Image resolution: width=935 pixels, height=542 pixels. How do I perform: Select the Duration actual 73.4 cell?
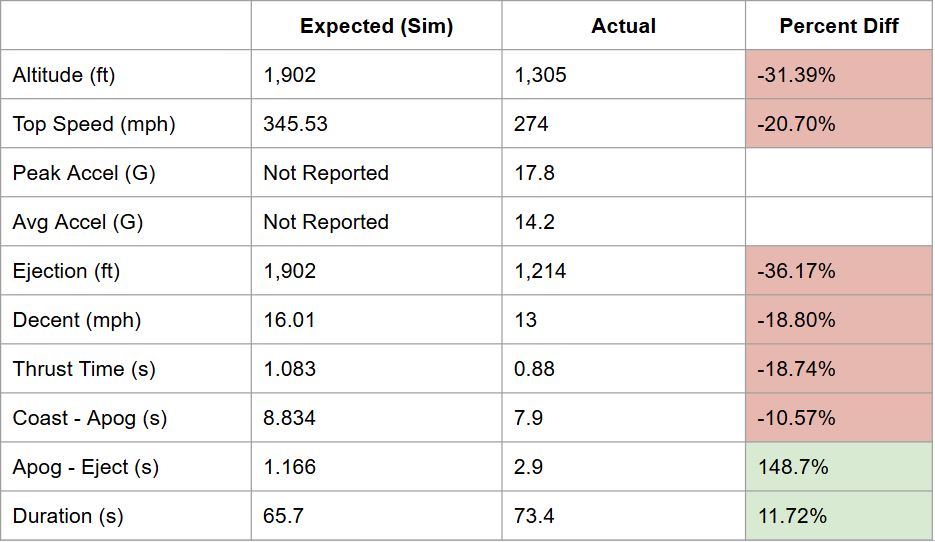point(623,515)
